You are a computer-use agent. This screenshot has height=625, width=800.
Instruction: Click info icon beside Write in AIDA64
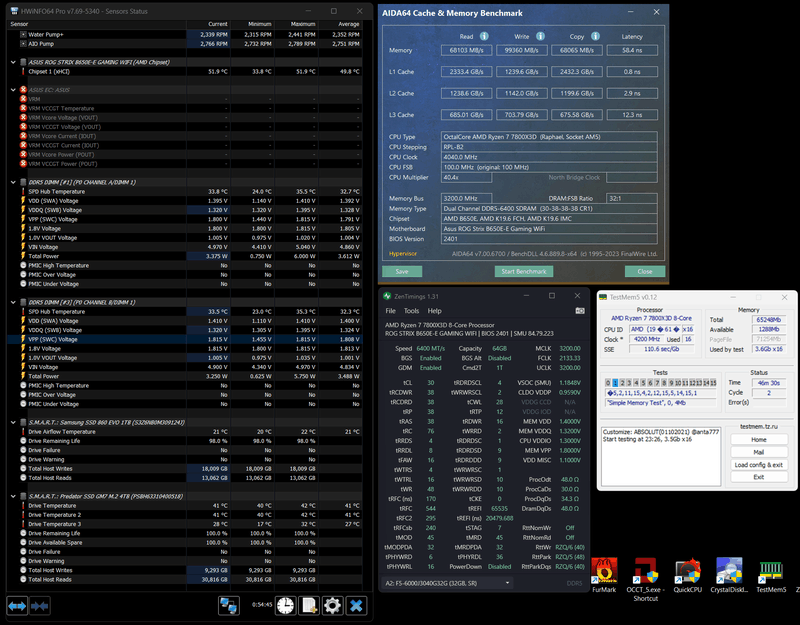540,36
